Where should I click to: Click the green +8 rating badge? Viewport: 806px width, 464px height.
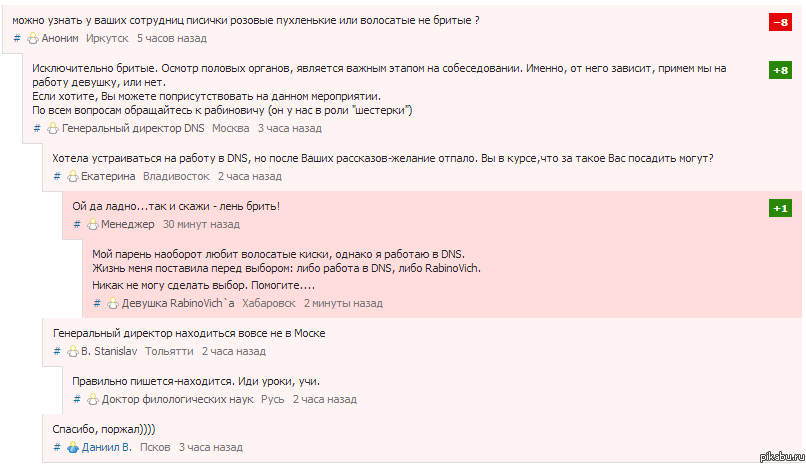click(780, 70)
